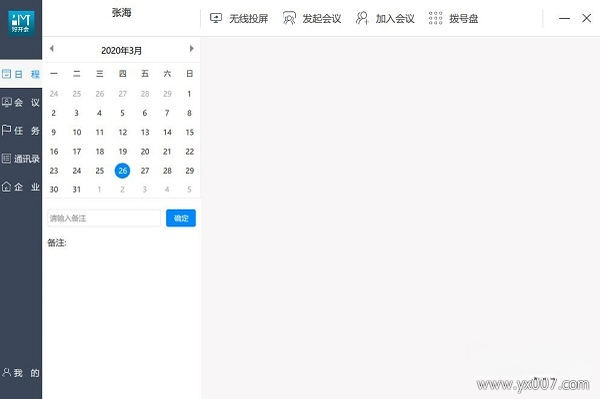Open the 会议 meeting tab
The width and height of the screenshot is (600, 399).
point(21,102)
